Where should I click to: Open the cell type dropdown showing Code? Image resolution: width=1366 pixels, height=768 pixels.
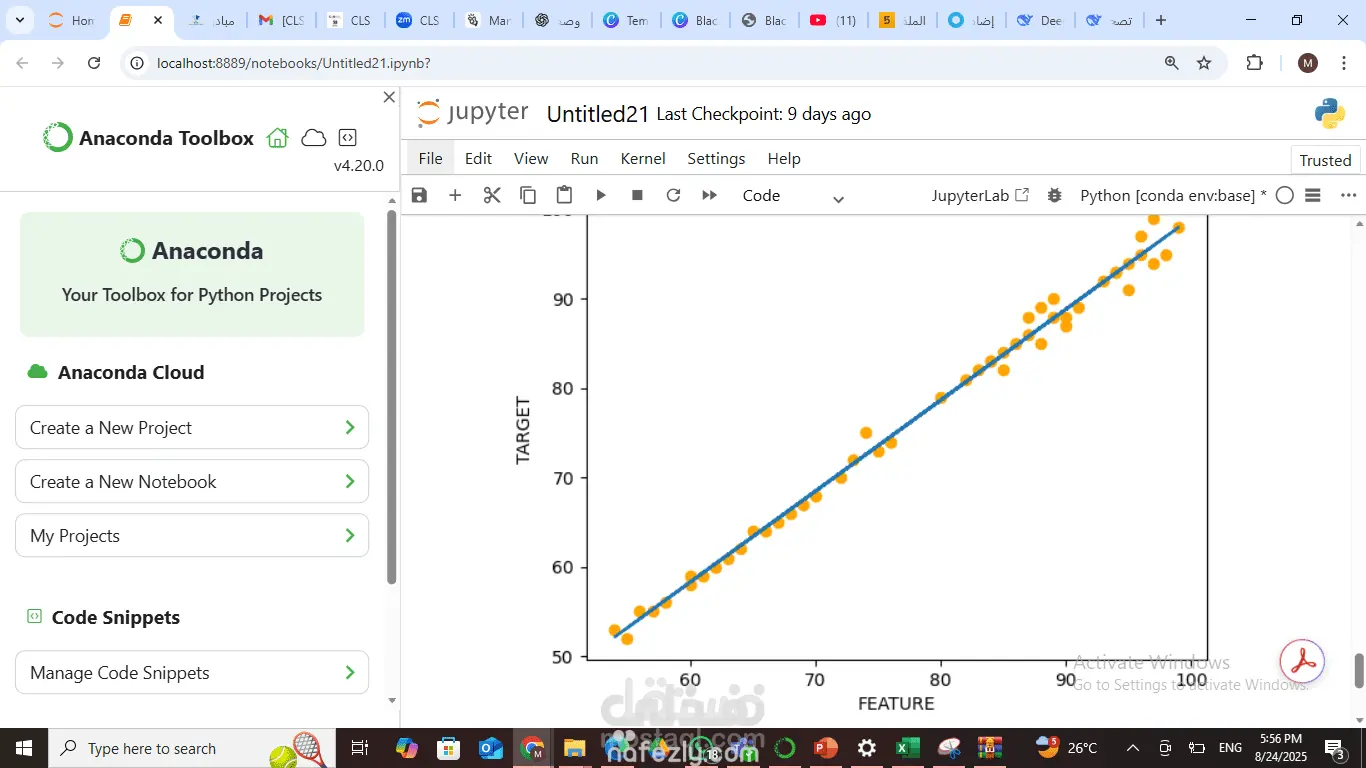(x=793, y=196)
